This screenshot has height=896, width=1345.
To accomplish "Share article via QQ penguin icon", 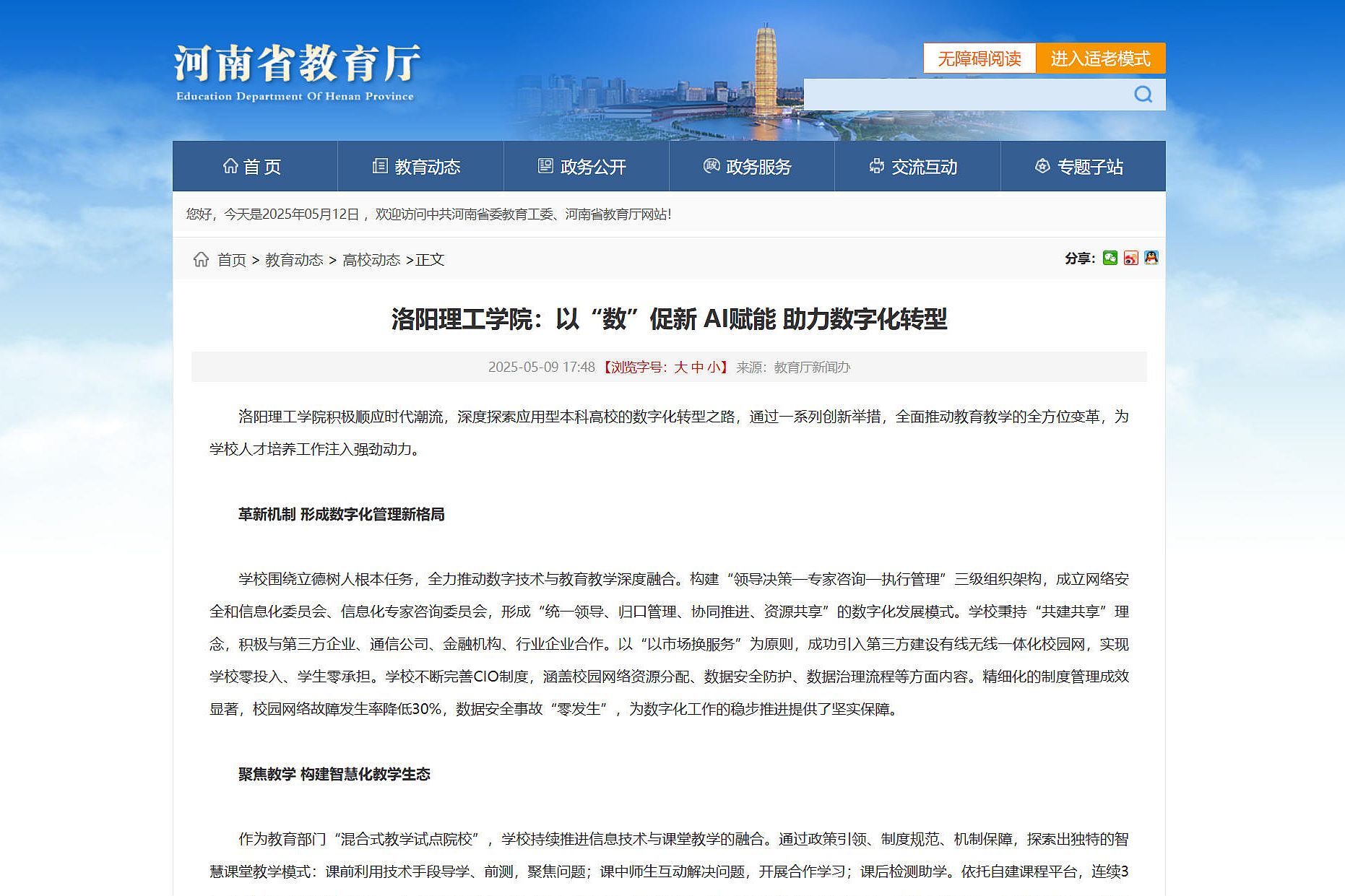I will (x=1151, y=258).
